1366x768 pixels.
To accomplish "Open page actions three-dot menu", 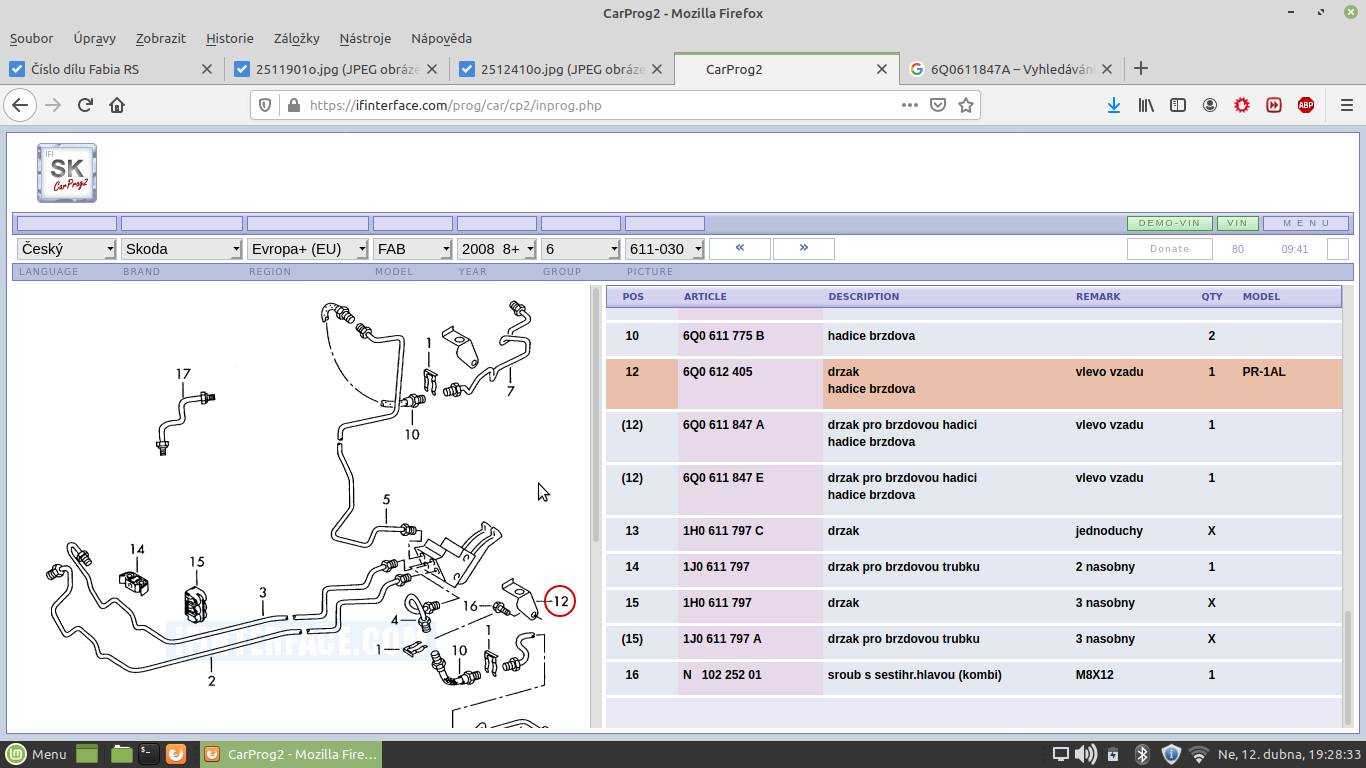I will coord(910,105).
